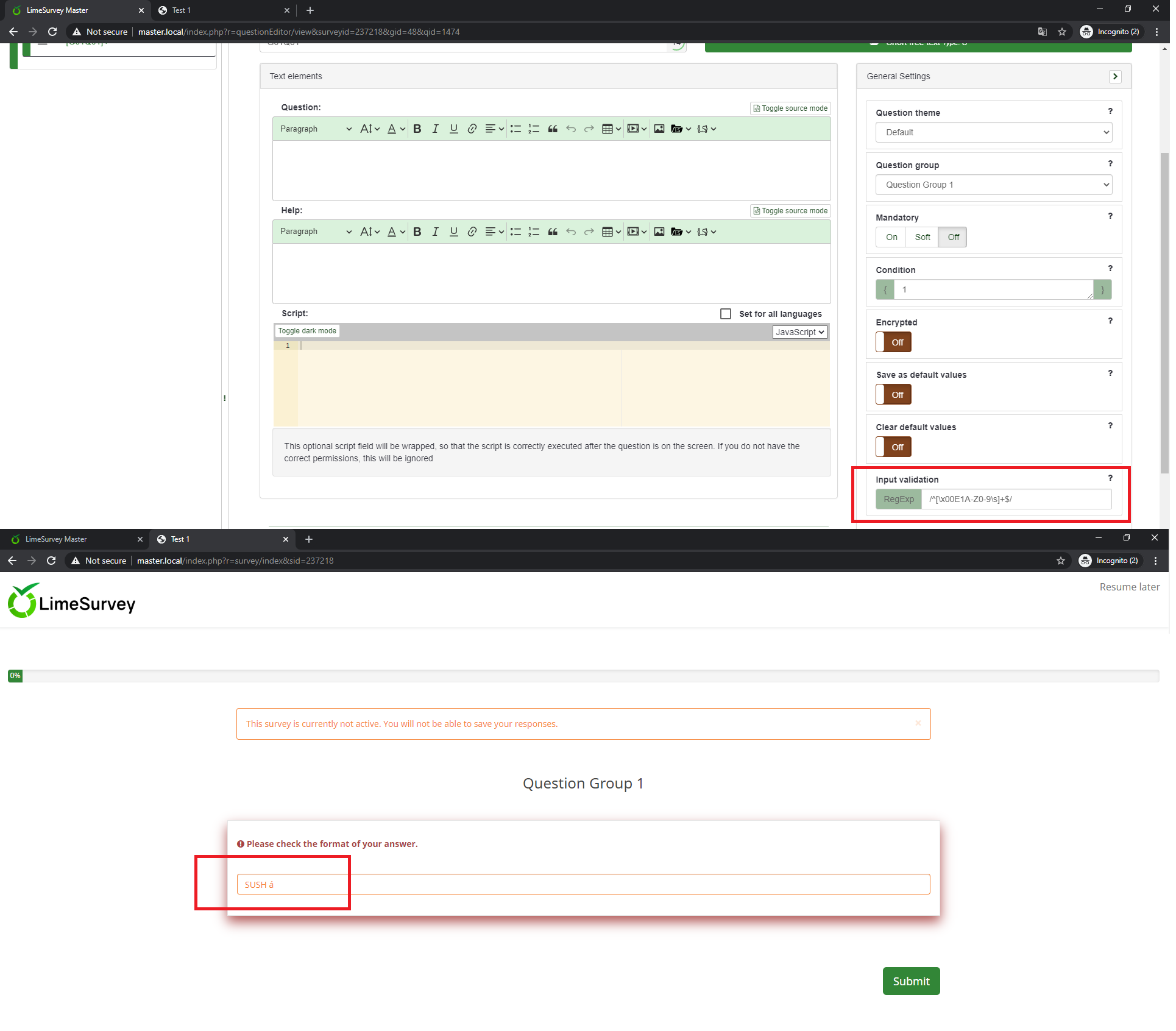
Task: Click Bold icon in Question editor toolbar
Action: 417,129
